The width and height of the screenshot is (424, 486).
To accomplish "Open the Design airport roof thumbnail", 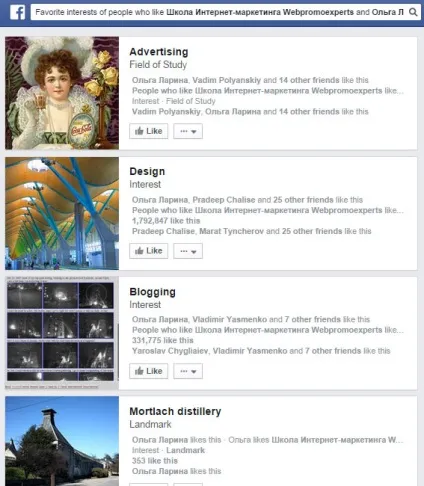I will (62, 213).
